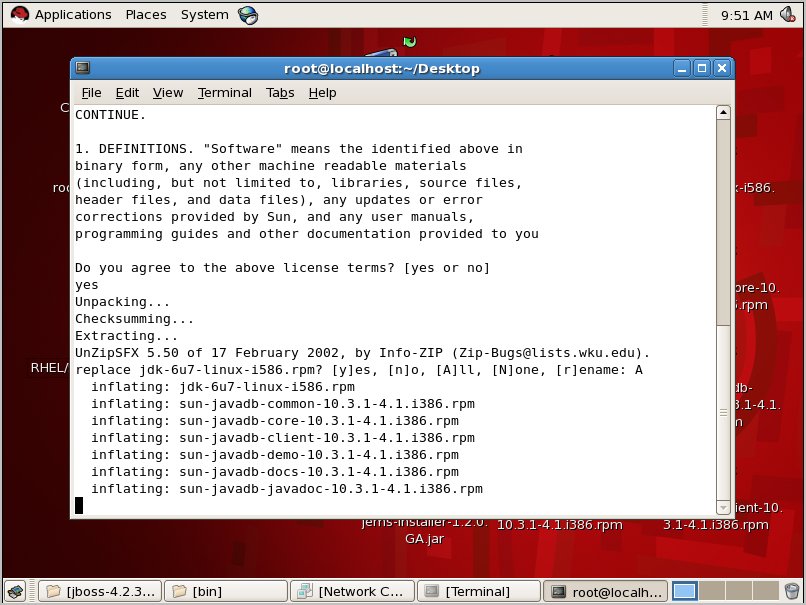Click the 'CONTINUE.' line at top
Screen dimensions: 806x605
coord(111,115)
